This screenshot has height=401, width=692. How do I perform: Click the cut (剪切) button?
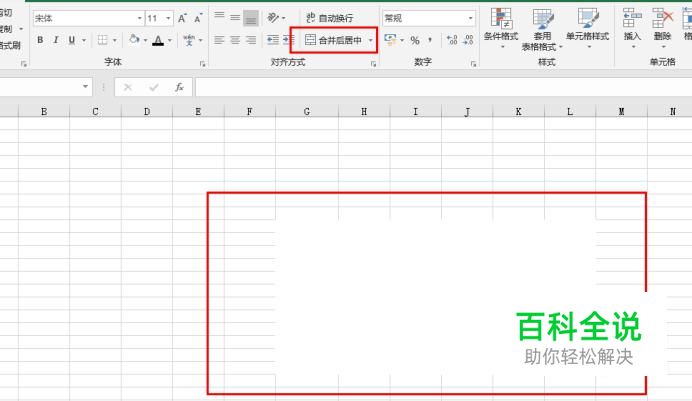click(6, 12)
